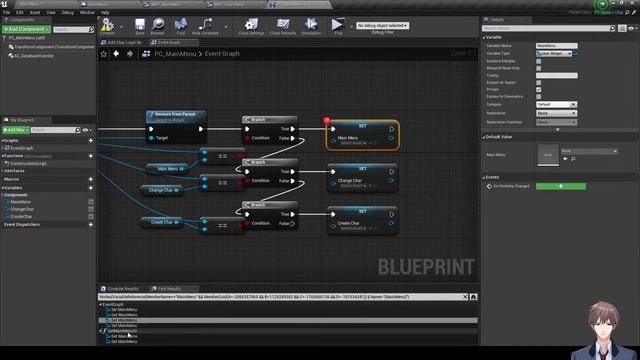The height and width of the screenshot is (360, 640).
Task: Collapse the Events section
Action: [484, 178]
